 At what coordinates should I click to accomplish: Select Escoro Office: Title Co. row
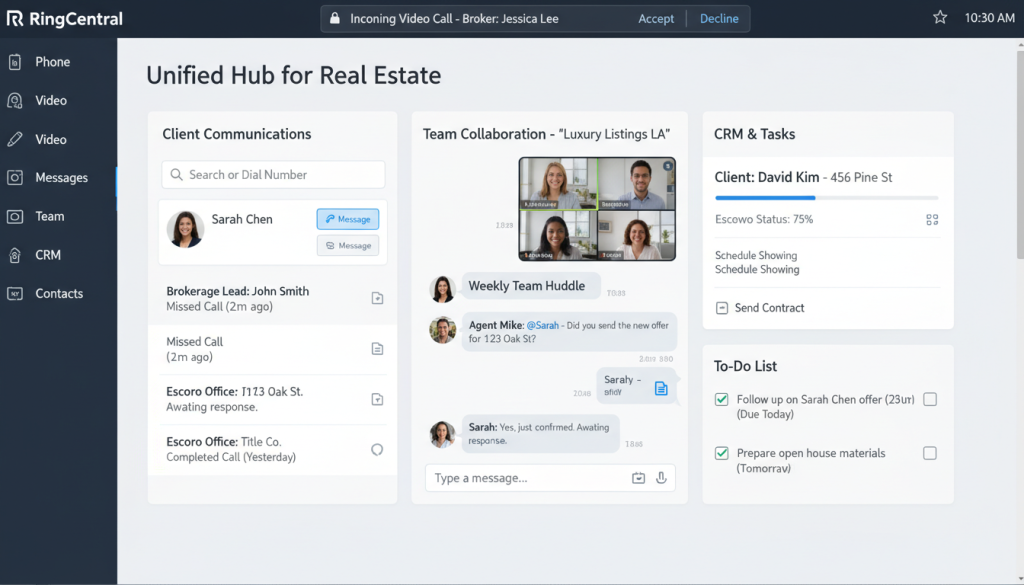point(273,449)
